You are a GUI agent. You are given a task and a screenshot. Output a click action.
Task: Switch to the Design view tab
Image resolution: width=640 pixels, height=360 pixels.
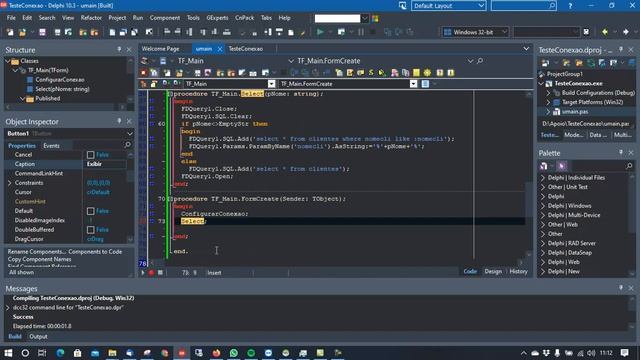pyautogui.click(x=493, y=271)
